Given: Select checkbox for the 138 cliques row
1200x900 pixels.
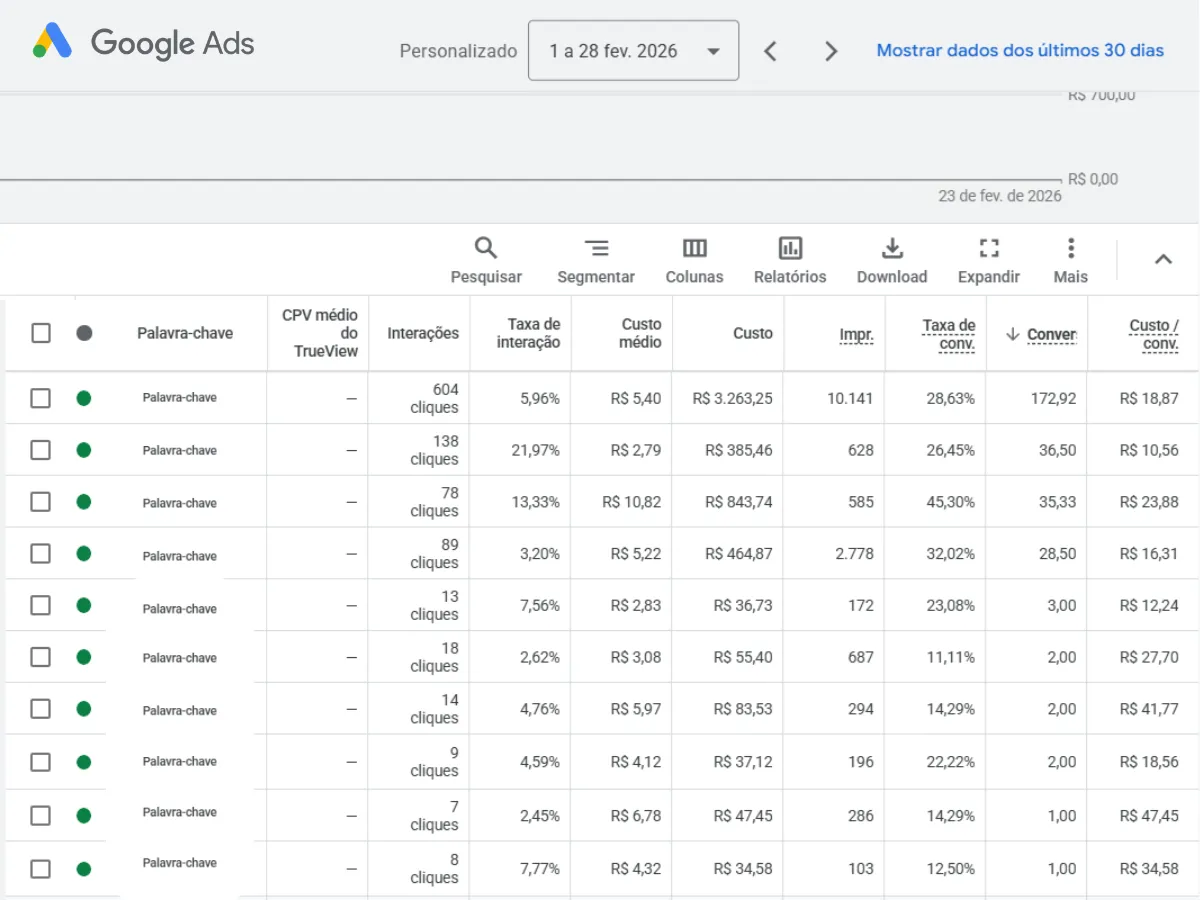Looking at the screenshot, I should click(40, 450).
